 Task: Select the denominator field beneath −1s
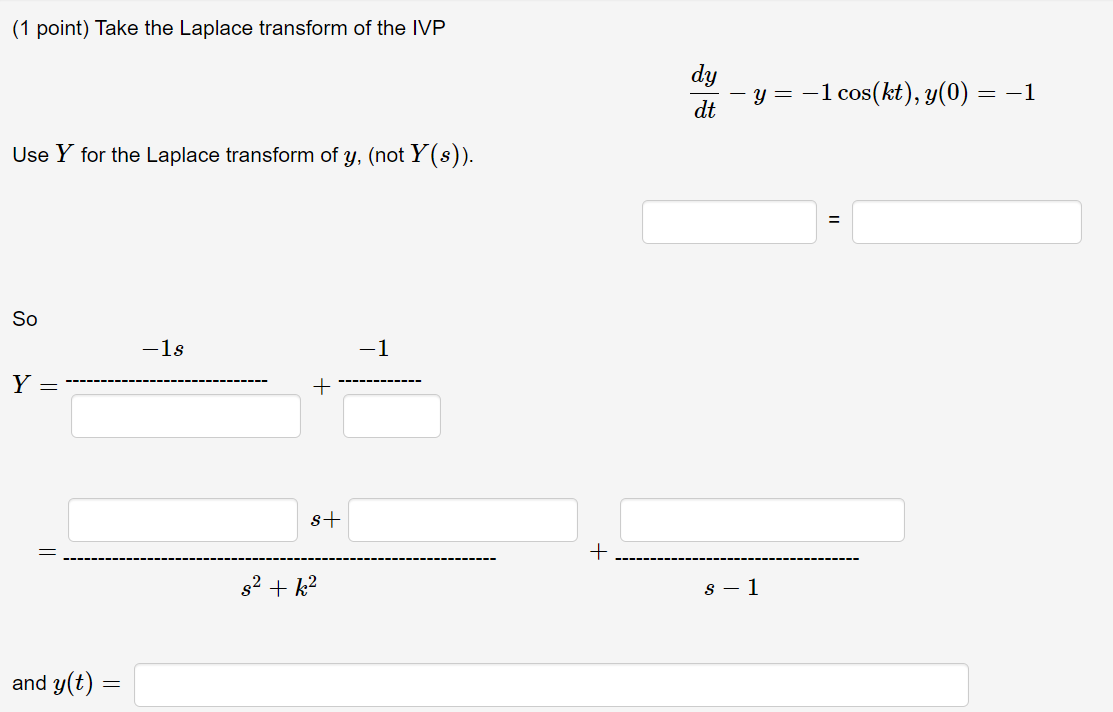tap(186, 416)
